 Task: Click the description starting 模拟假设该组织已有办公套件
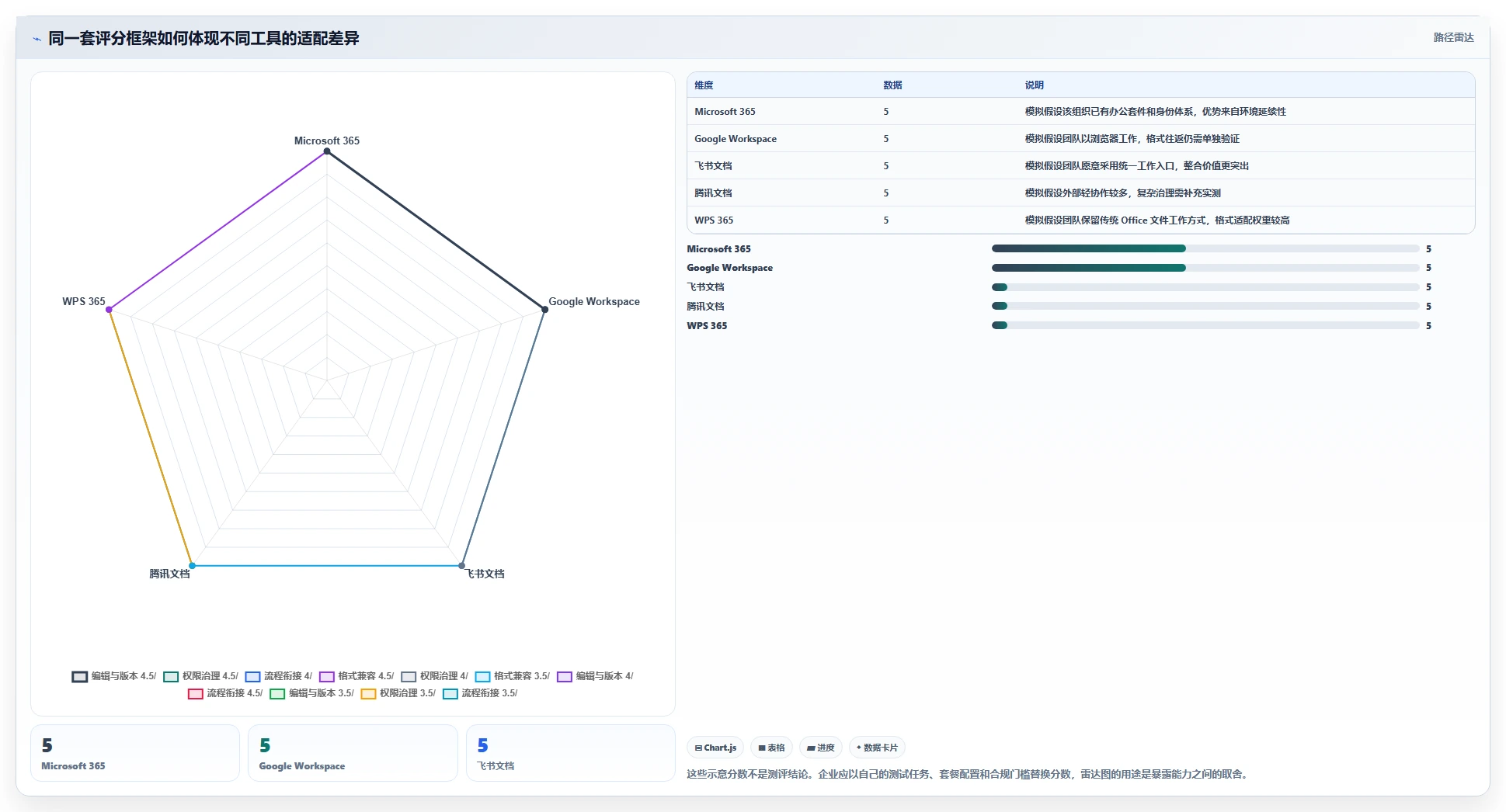[1155, 112]
